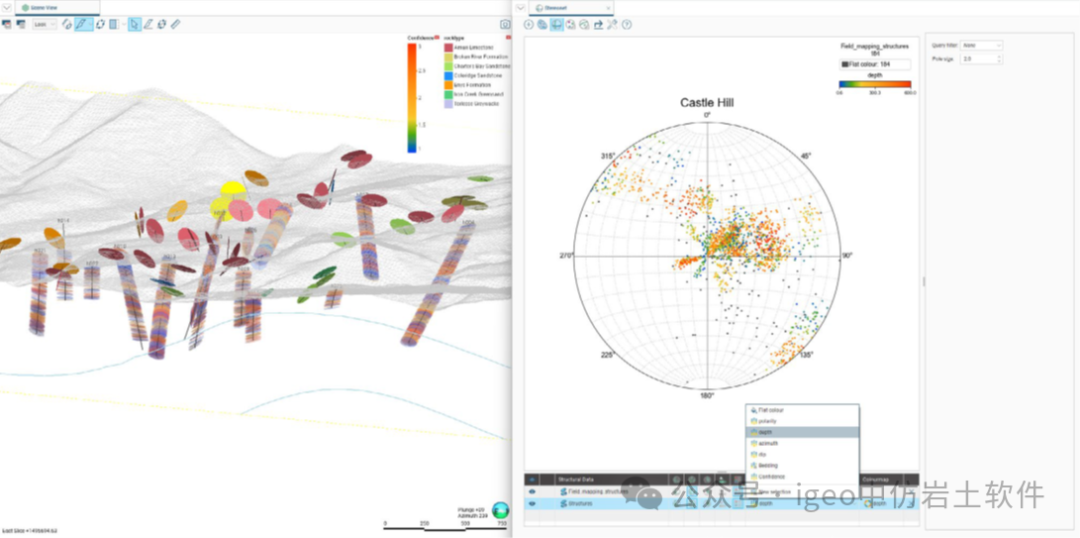Hide Field_mapping_structures with its eye icon
This screenshot has width=1080, height=538.
tap(532, 492)
